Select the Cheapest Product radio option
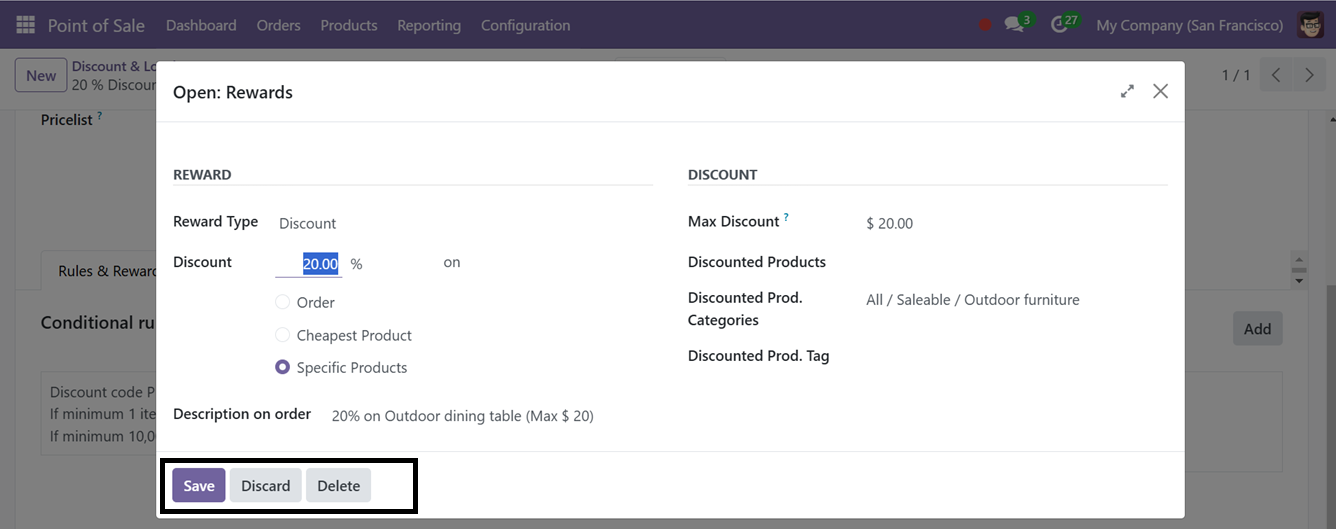Viewport: 1336px width, 529px height. coord(283,335)
